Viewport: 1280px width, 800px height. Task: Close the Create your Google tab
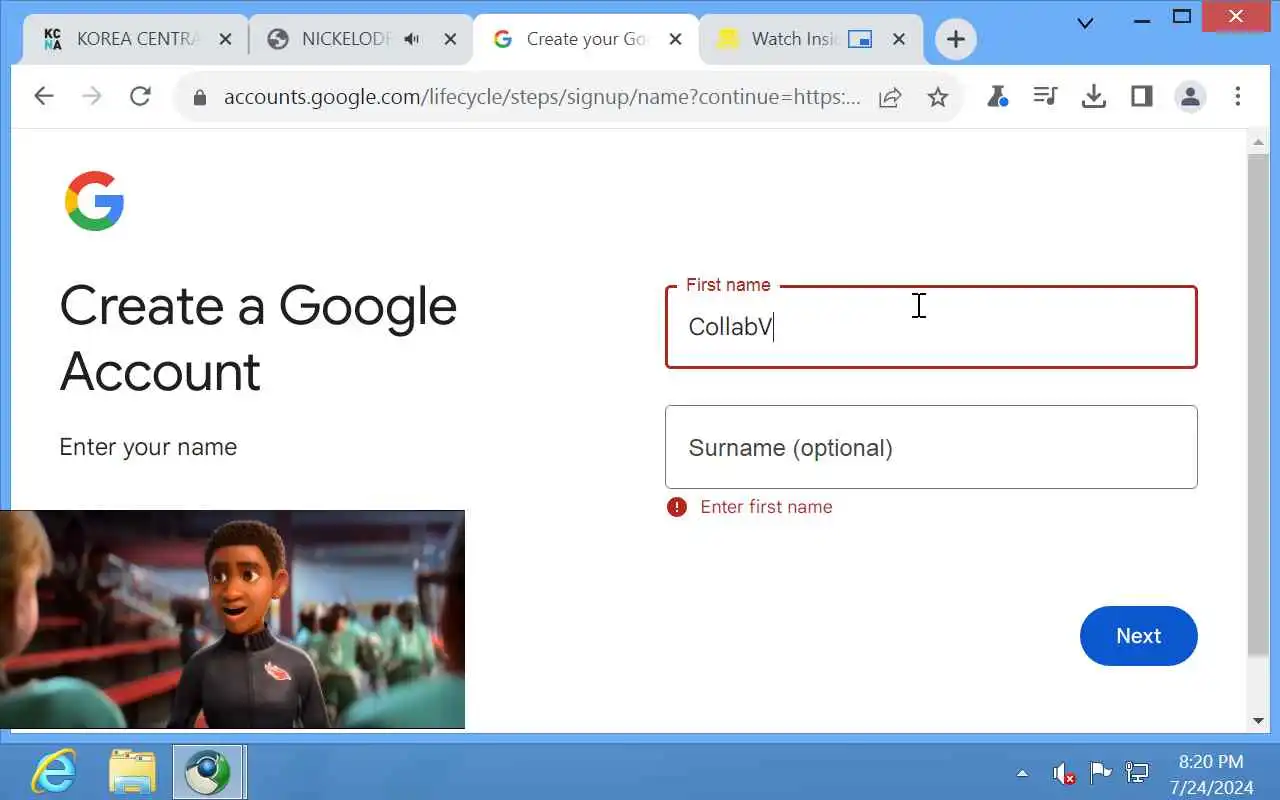point(675,39)
